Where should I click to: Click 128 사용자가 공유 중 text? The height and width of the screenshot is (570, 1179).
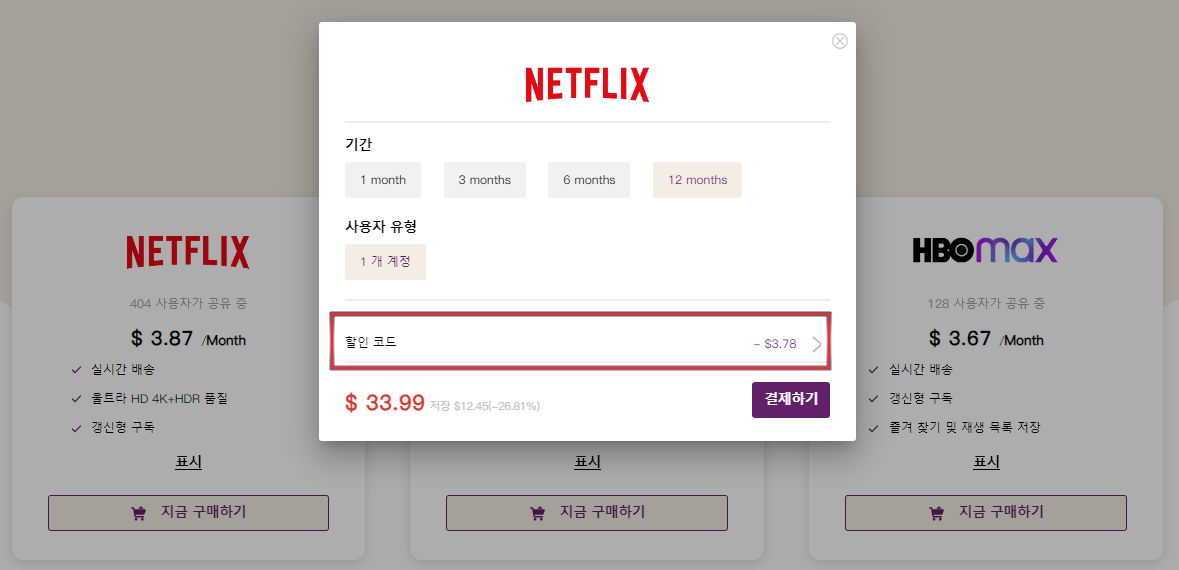point(986,304)
